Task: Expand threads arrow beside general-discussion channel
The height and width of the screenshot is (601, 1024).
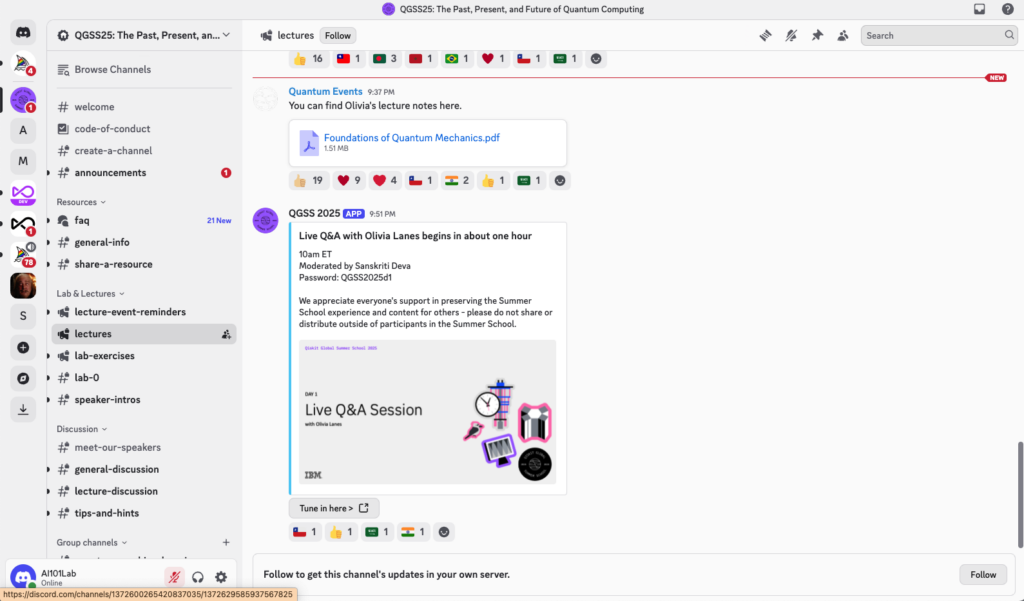Action: 48,469
